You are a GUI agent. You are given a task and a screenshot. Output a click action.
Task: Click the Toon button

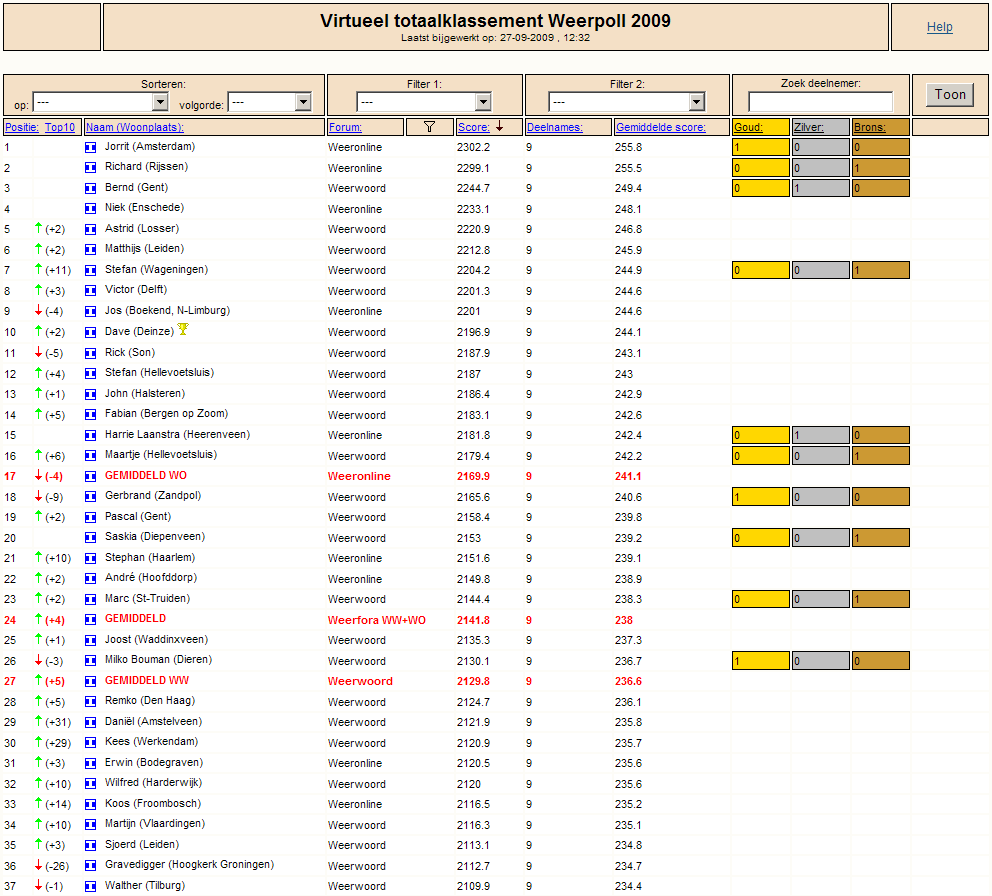pos(950,94)
